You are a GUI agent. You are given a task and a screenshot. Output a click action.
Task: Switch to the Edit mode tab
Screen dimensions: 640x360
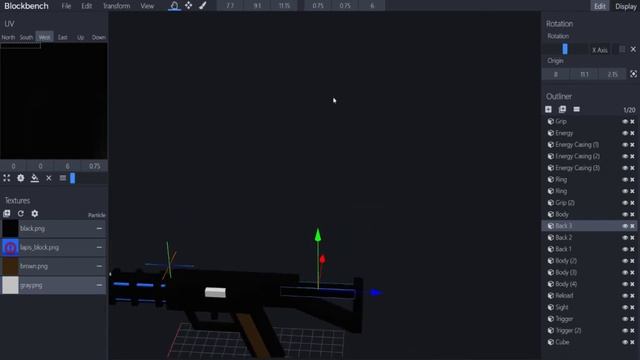coord(600,6)
